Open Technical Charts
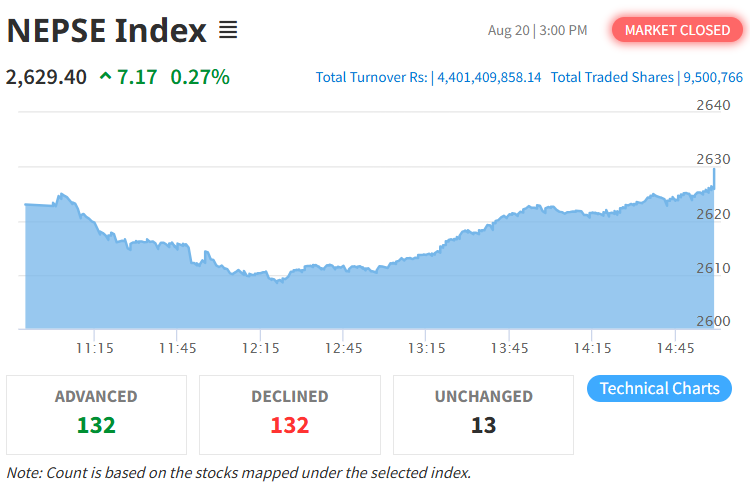The image size is (750, 499). 659,388
